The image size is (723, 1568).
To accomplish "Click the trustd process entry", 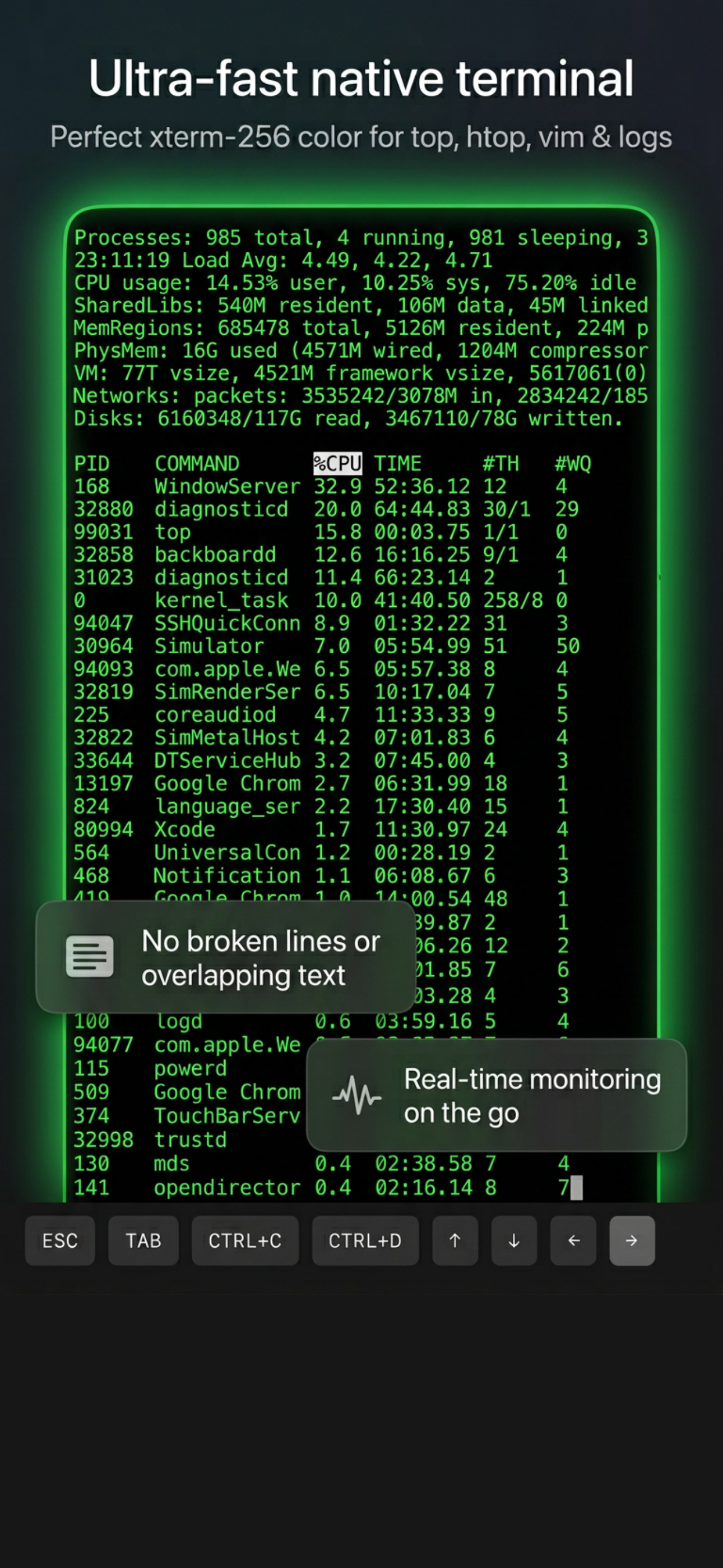I will pos(191,1140).
